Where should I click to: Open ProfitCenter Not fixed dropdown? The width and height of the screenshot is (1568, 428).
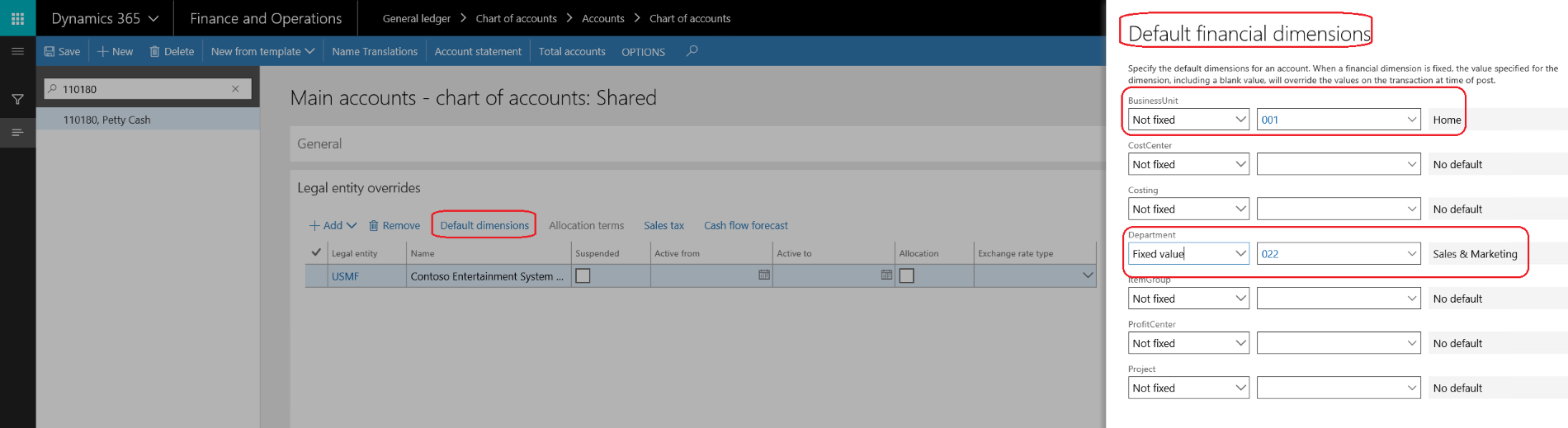1188,343
